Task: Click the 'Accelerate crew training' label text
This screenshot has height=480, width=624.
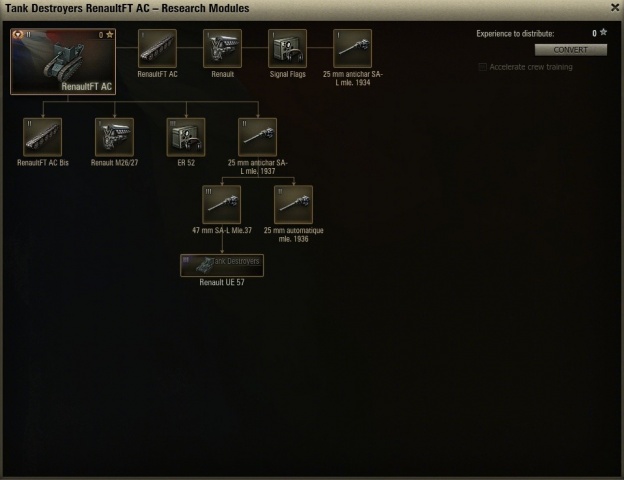Action: click(x=531, y=67)
